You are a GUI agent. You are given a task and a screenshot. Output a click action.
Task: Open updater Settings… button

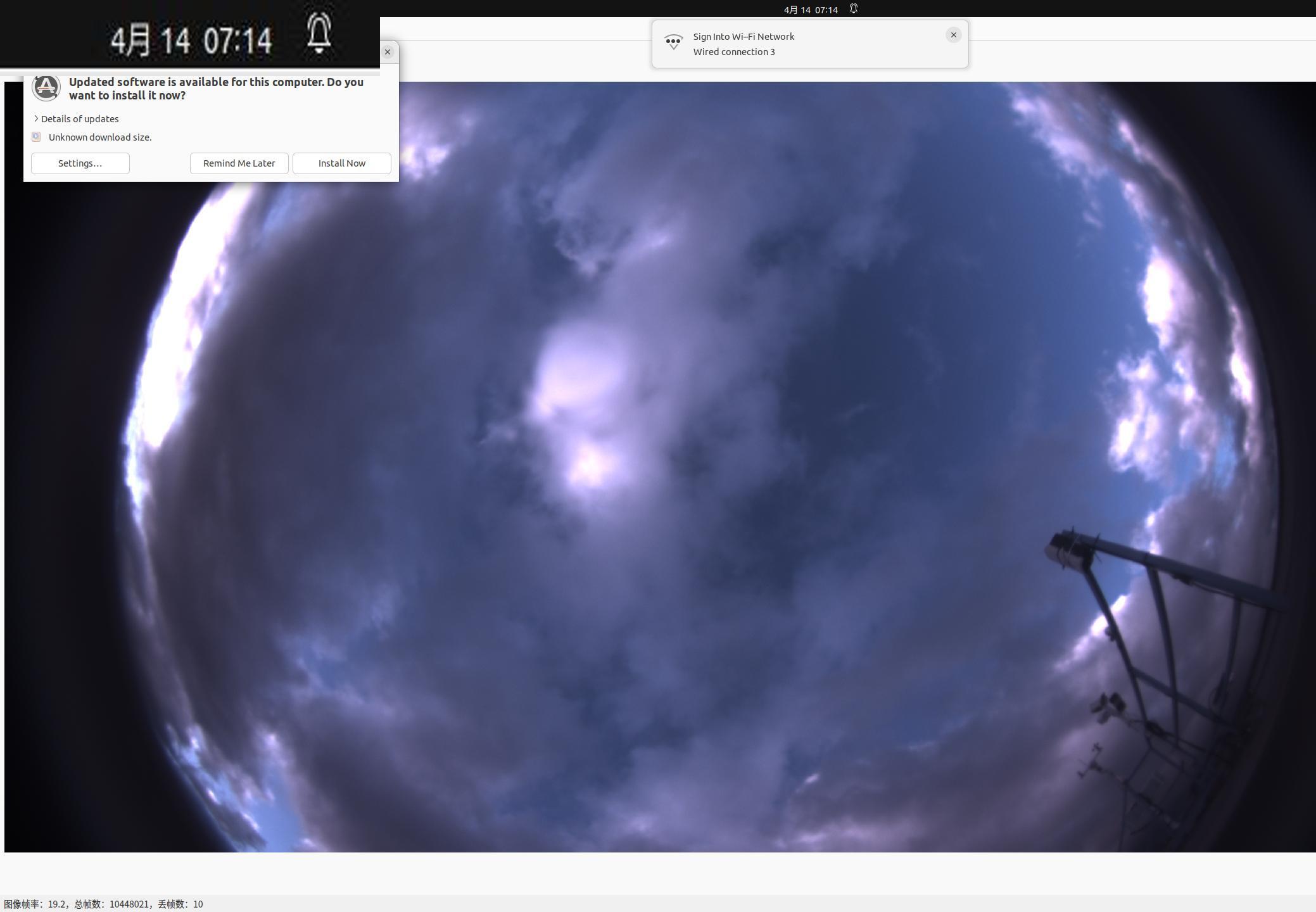coord(80,163)
